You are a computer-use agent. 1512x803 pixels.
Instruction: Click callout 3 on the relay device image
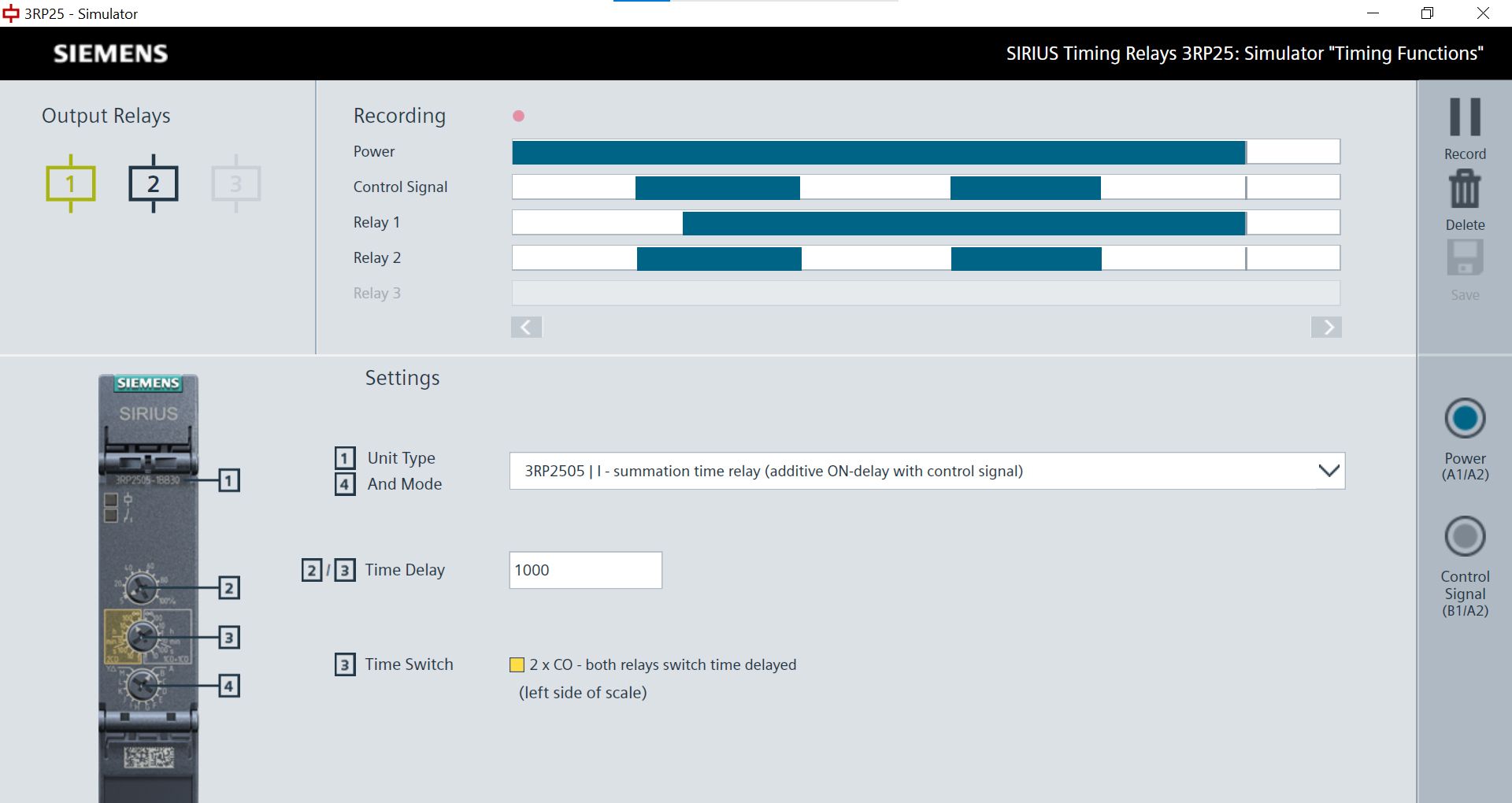(x=228, y=637)
